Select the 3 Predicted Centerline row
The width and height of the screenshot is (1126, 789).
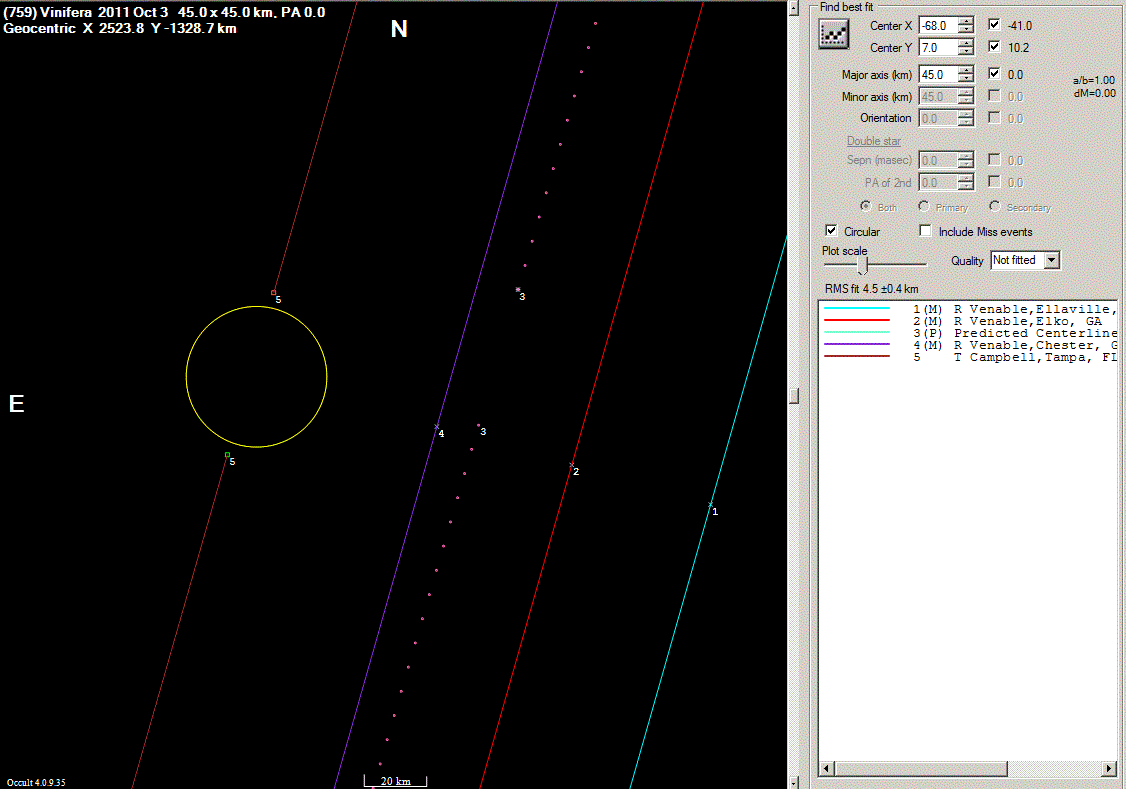click(x=968, y=333)
